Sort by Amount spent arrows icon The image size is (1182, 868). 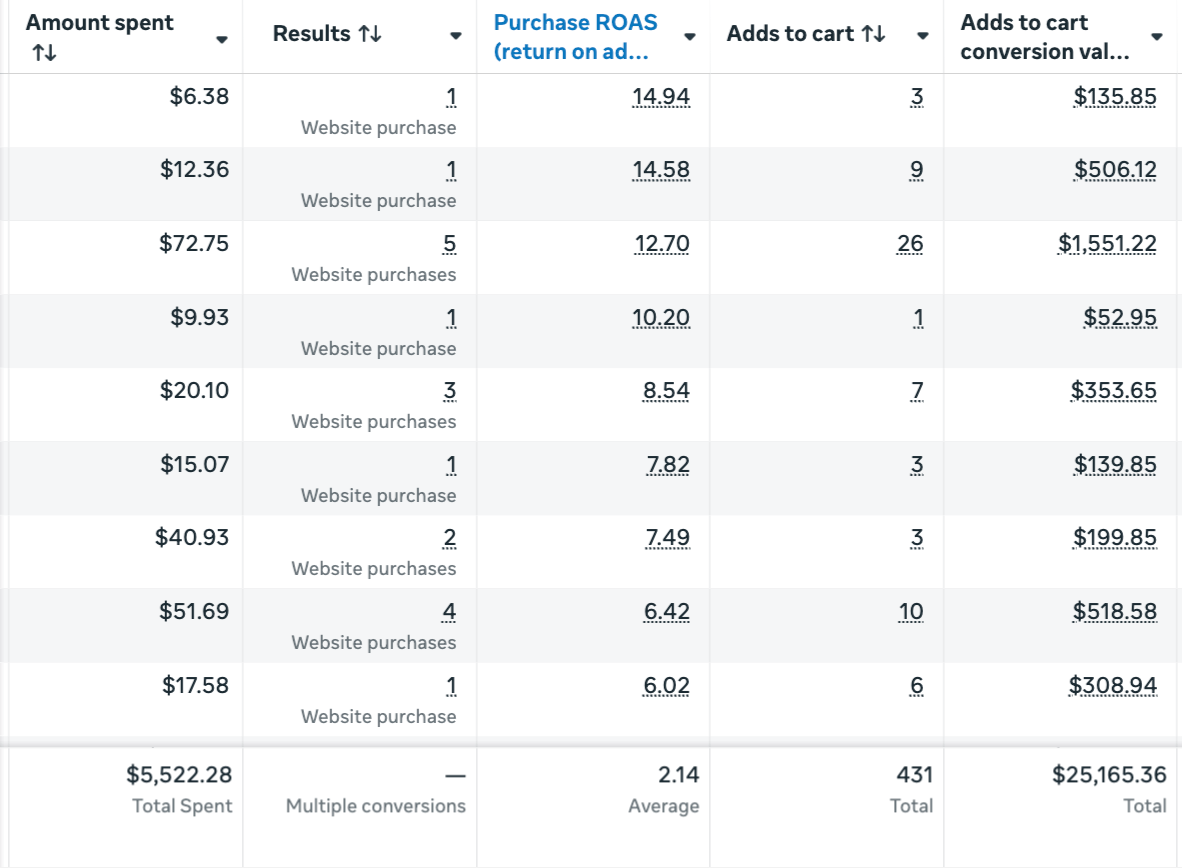[44, 53]
